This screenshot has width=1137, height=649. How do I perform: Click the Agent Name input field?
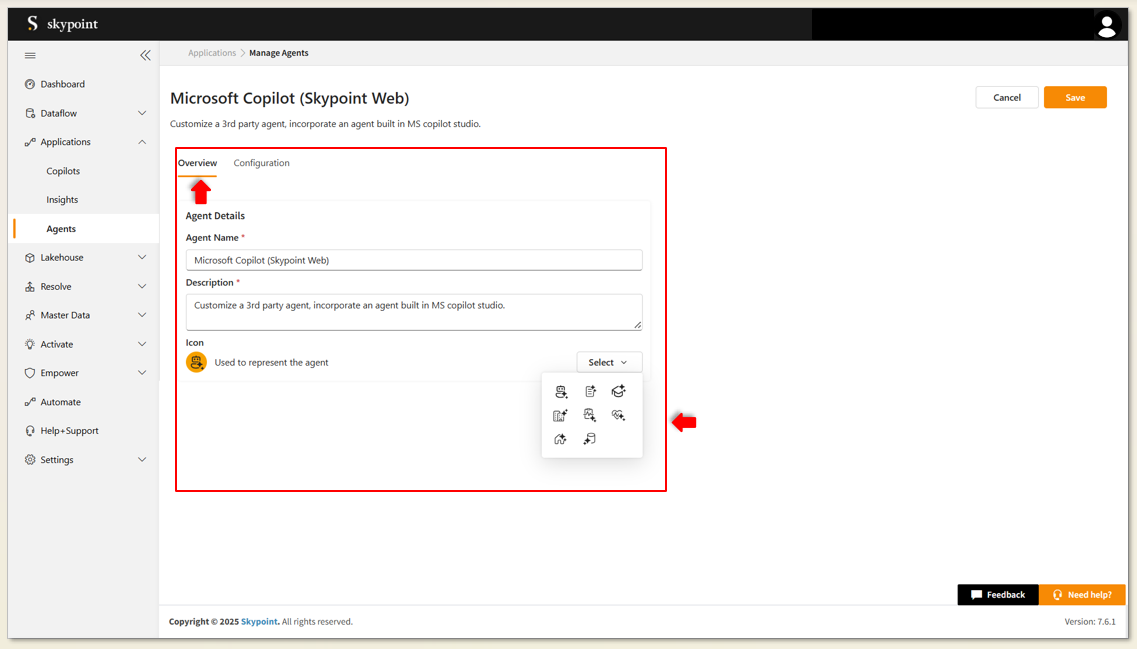[414, 260]
